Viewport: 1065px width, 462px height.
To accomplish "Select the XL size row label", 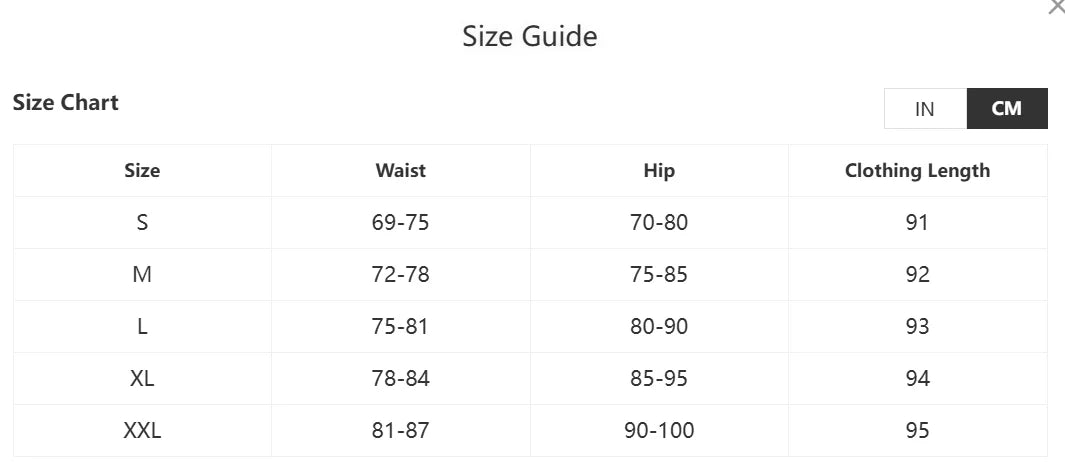I will [x=142, y=379].
